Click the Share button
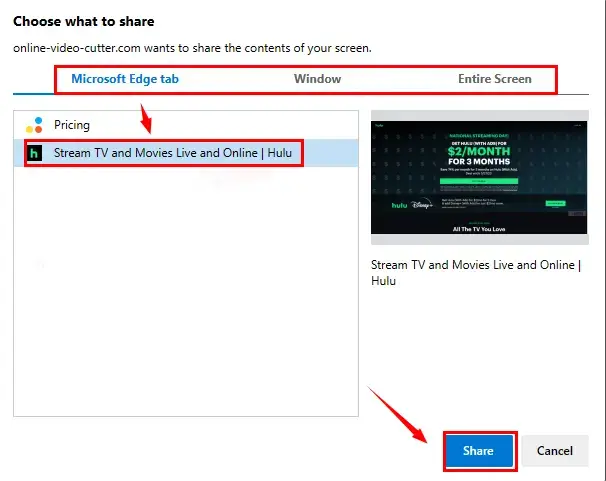 pos(478,451)
